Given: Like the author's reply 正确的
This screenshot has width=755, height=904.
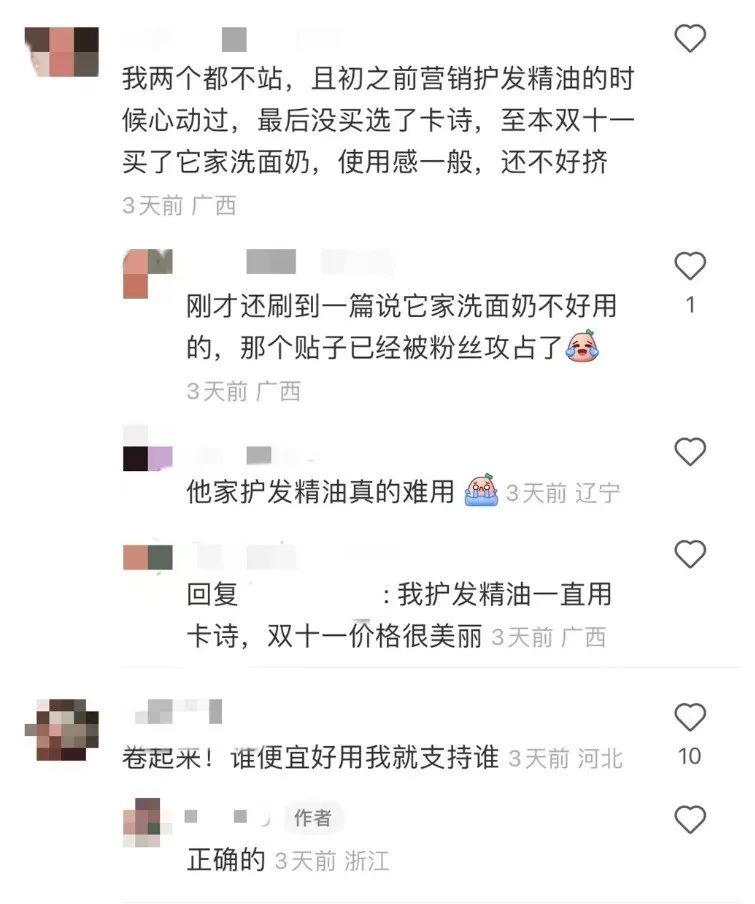Looking at the screenshot, I should pos(690,819).
